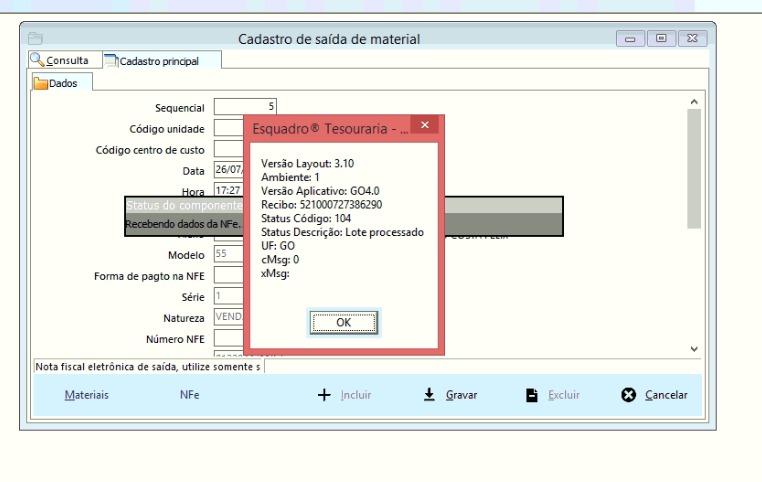Click the 'Versão Aplicativo: GO4.0' text

pos(320,191)
